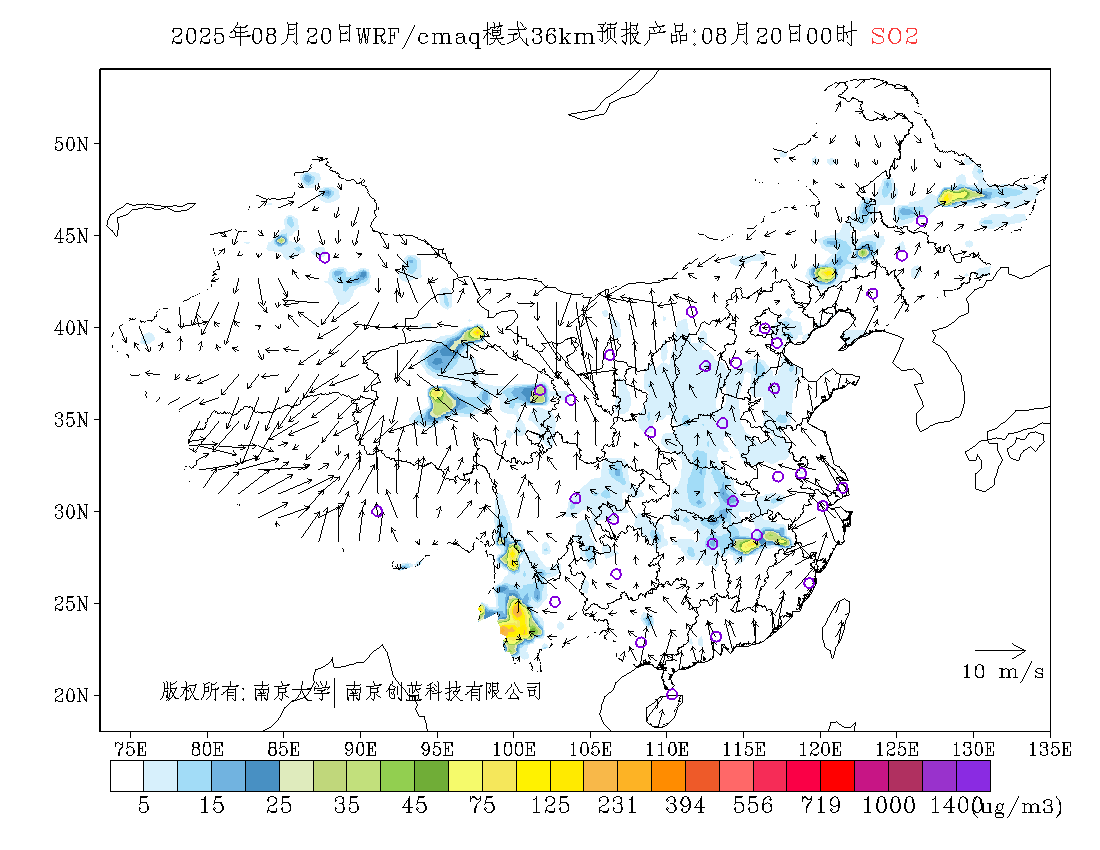Click the 40N latitude axis label

click(72, 328)
